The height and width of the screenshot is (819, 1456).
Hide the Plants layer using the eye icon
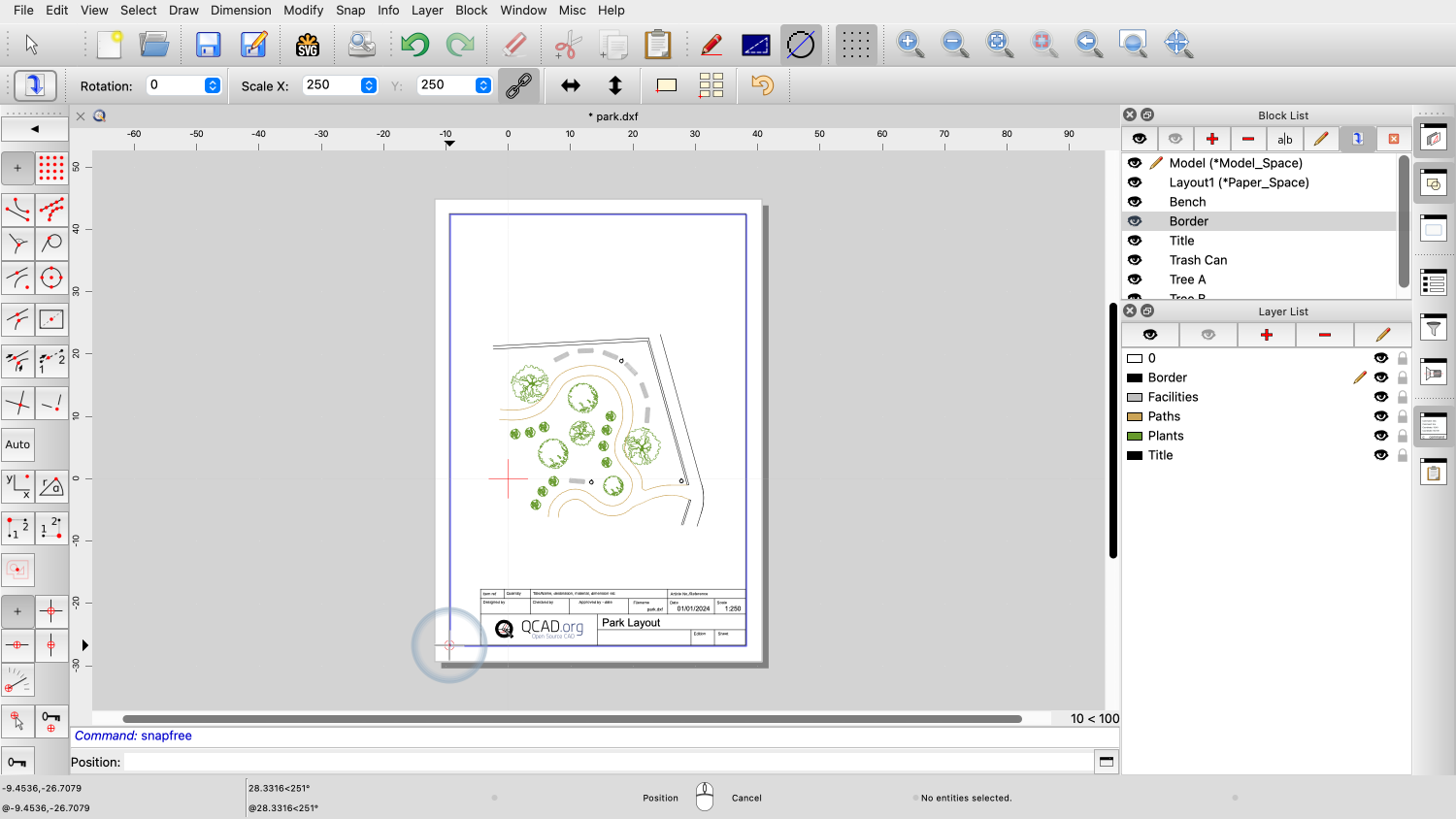[x=1381, y=436]
